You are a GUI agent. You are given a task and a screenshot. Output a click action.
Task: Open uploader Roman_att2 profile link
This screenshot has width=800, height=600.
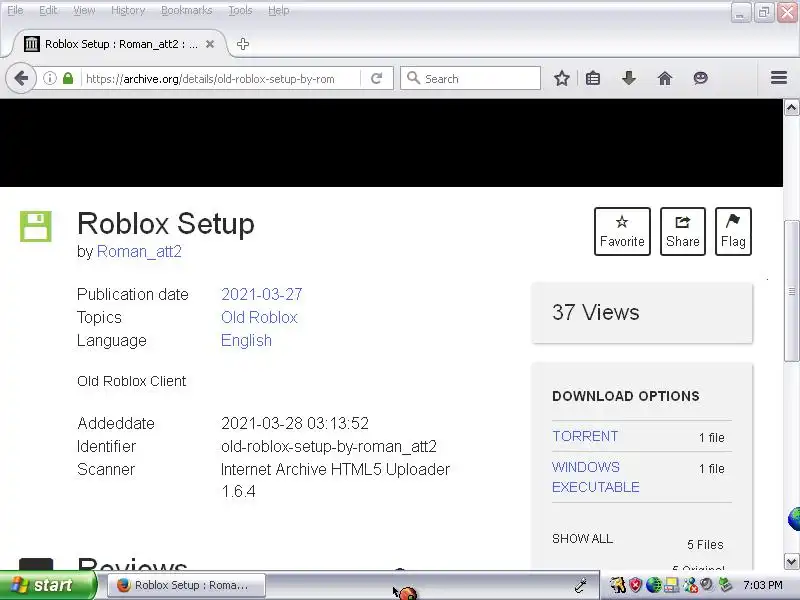[x=139, y=252]
